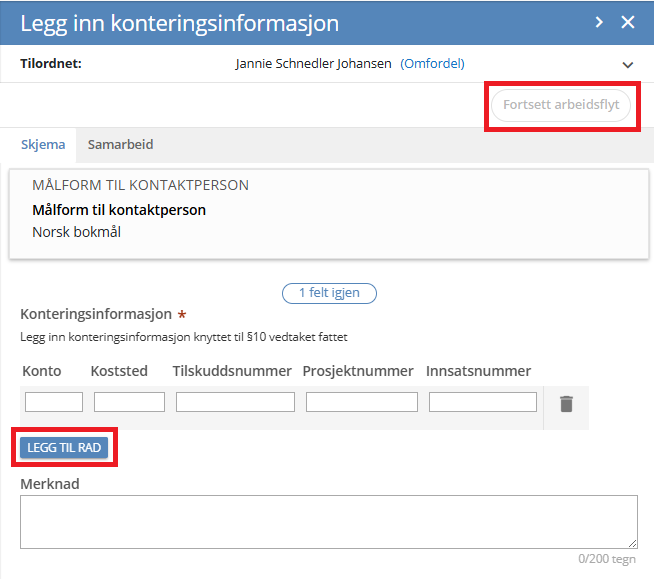Viewport: 654px width, 579px height.
Task: Click the forward arrow in the dialog header
Action: point(599,22)
